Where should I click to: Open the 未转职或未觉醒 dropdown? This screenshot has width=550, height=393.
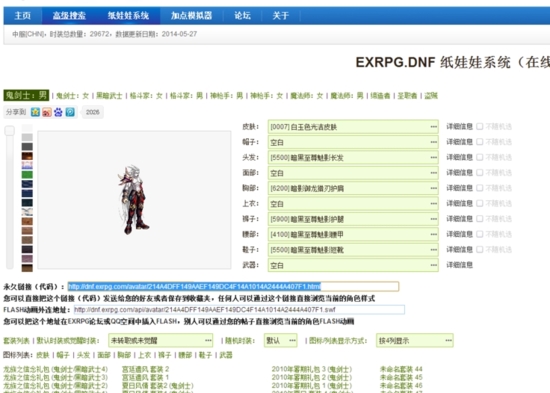160,340
